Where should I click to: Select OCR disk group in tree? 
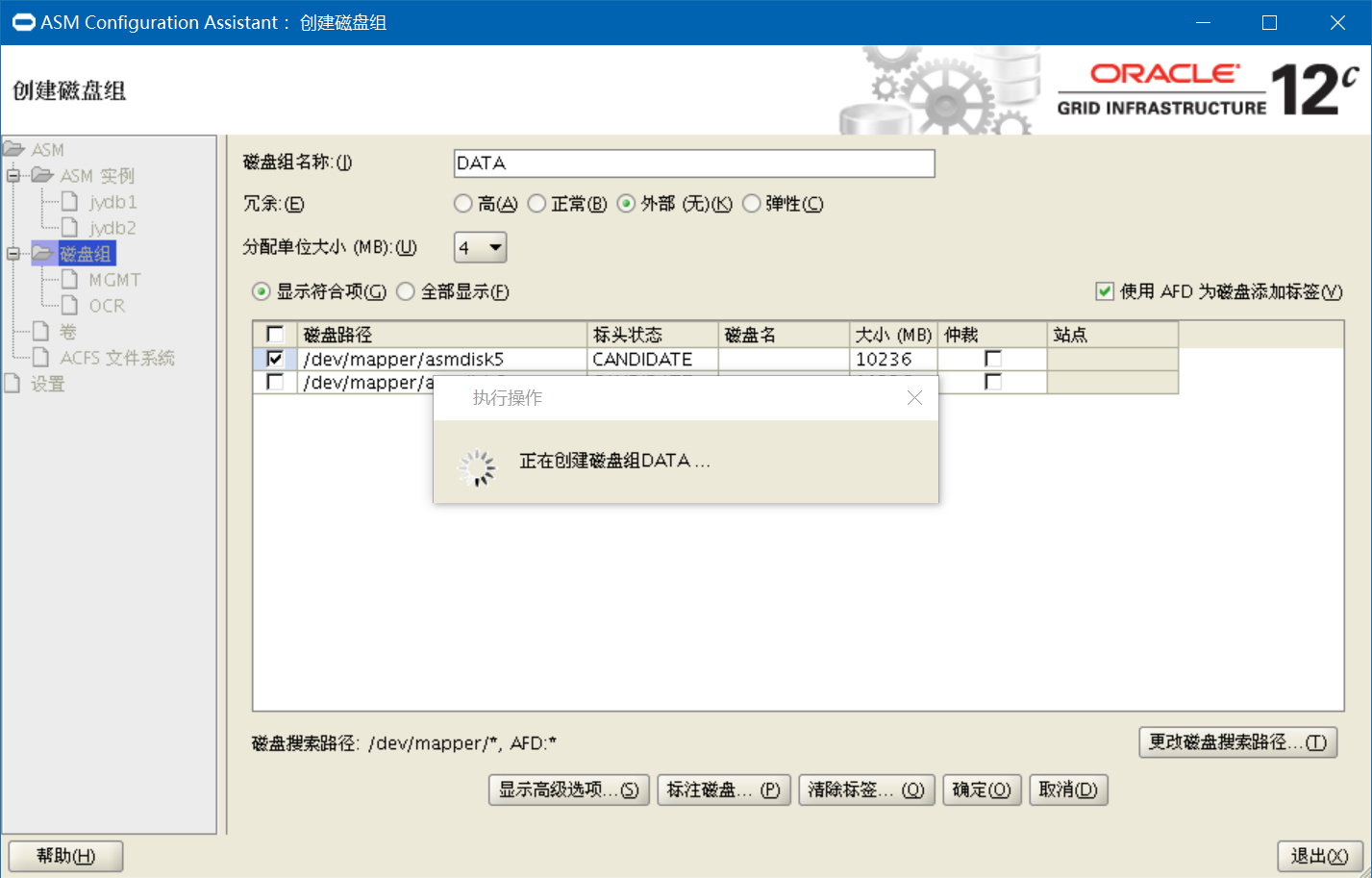click(x=107, y=306)
